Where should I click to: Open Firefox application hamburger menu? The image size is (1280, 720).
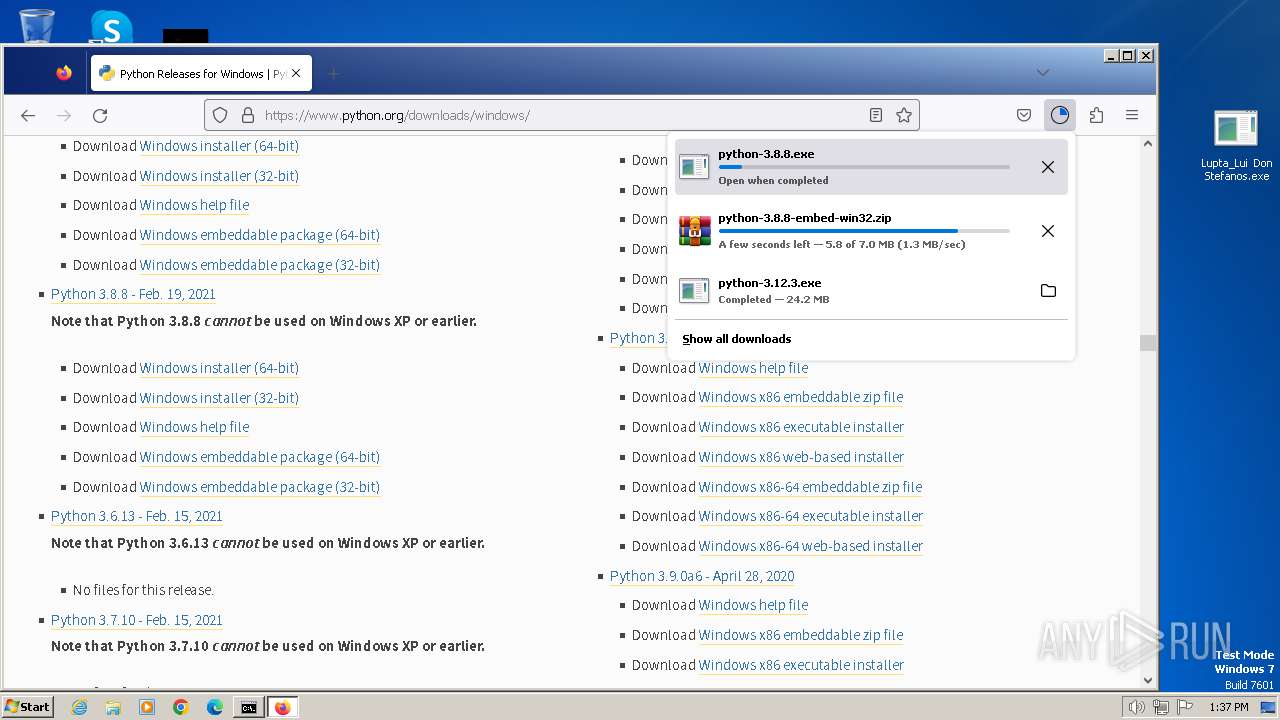[x=1132, y=115]
